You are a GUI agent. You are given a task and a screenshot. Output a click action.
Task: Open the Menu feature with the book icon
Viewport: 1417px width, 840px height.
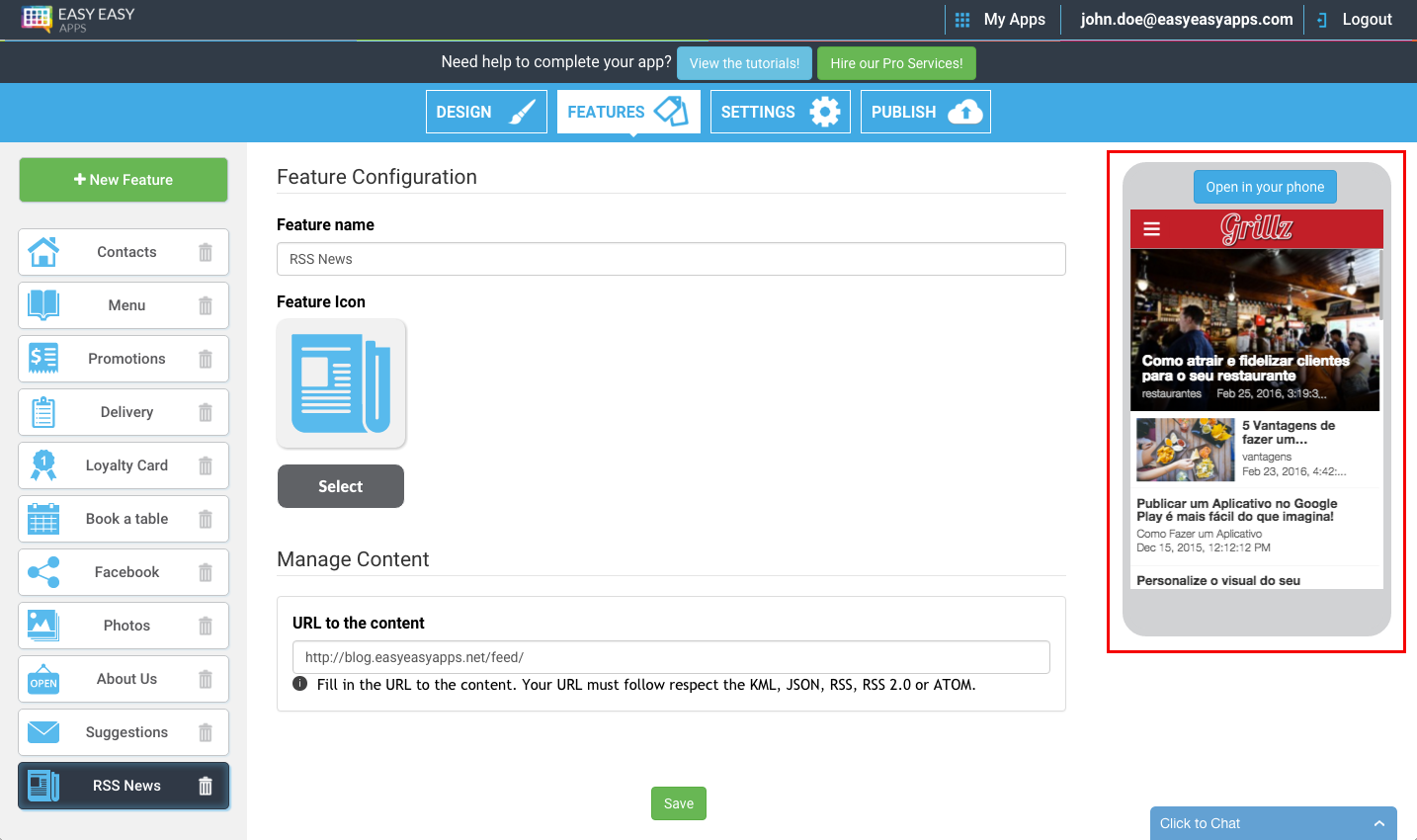42,305
